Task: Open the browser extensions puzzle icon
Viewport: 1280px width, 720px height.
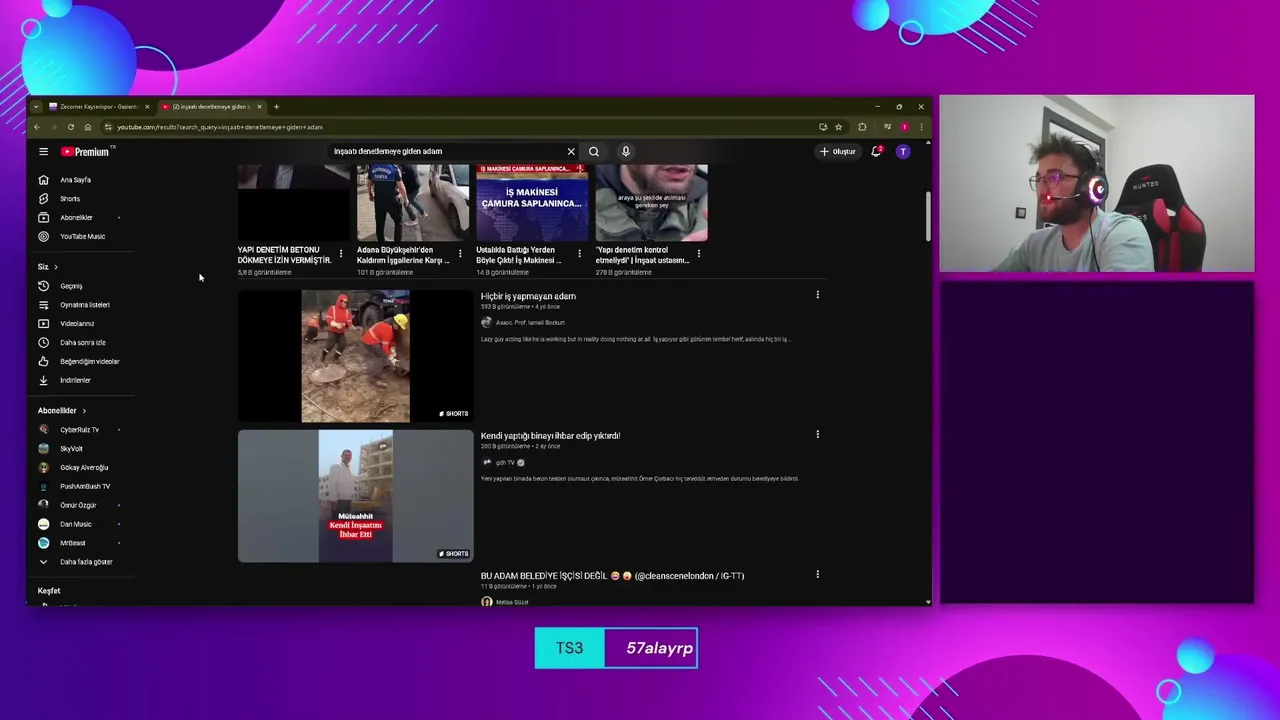Action: tap(862, 127)
